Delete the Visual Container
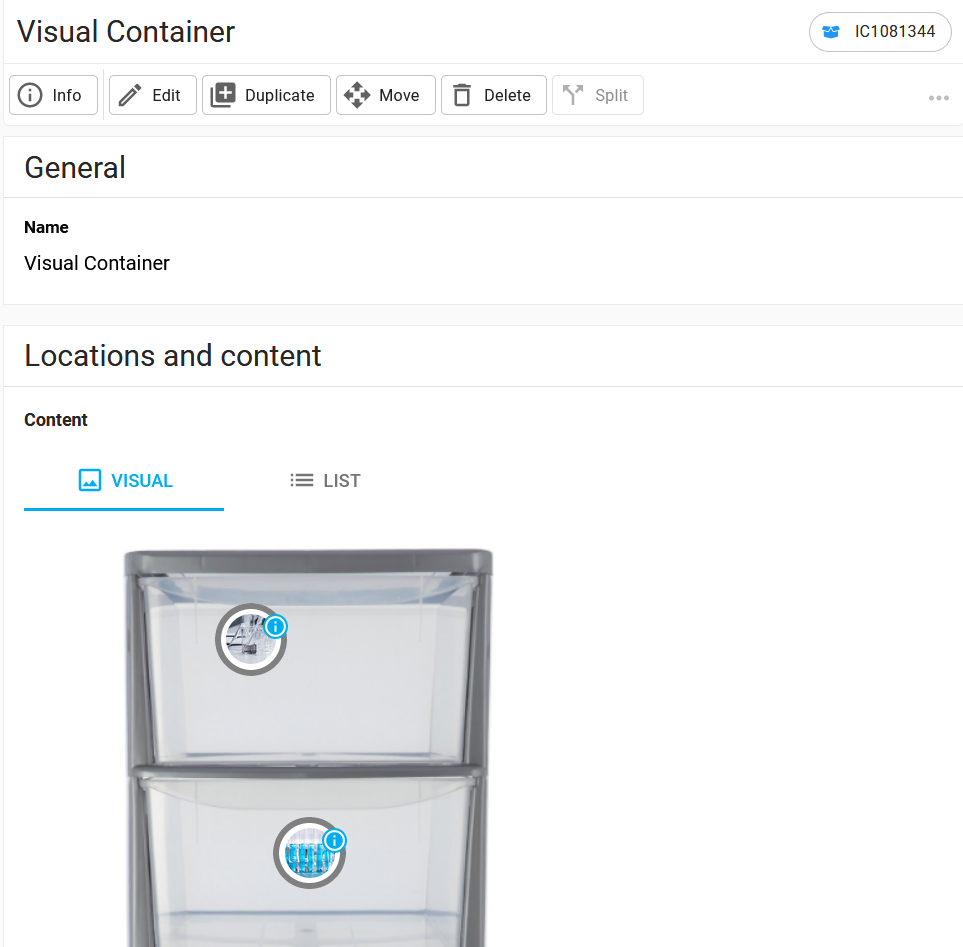 tap(494, 95)
